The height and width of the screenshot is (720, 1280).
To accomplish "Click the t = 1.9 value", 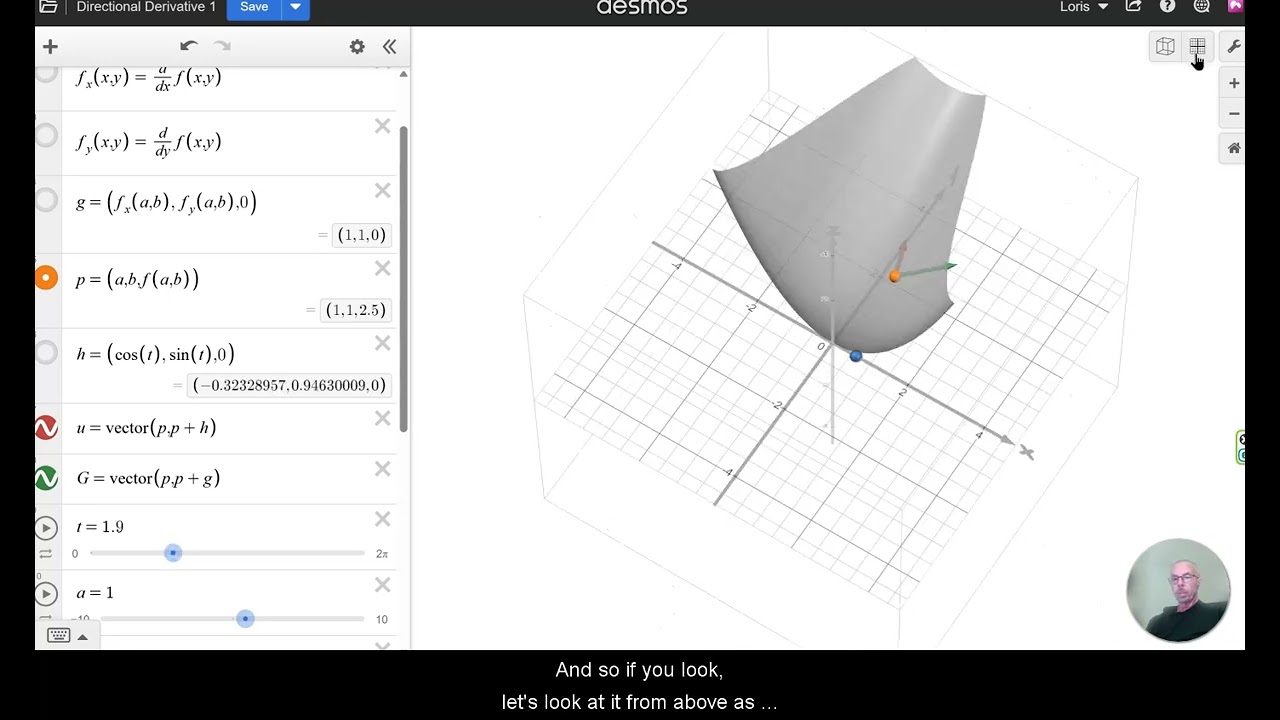I will [x=100, y=527].
